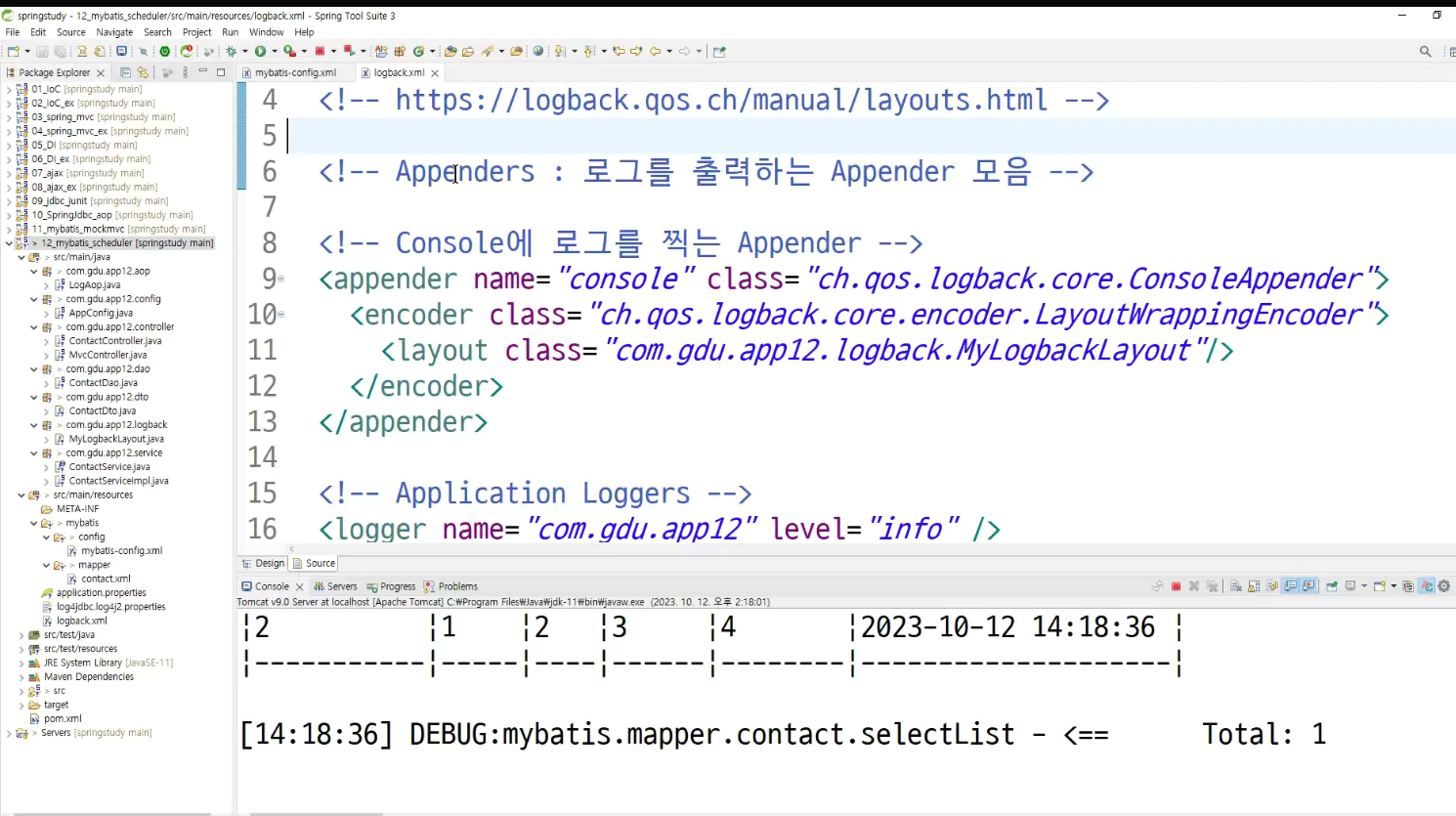Click the red Stop square in main toolbar
The image size is (1456, 816).
click(320, 51)
